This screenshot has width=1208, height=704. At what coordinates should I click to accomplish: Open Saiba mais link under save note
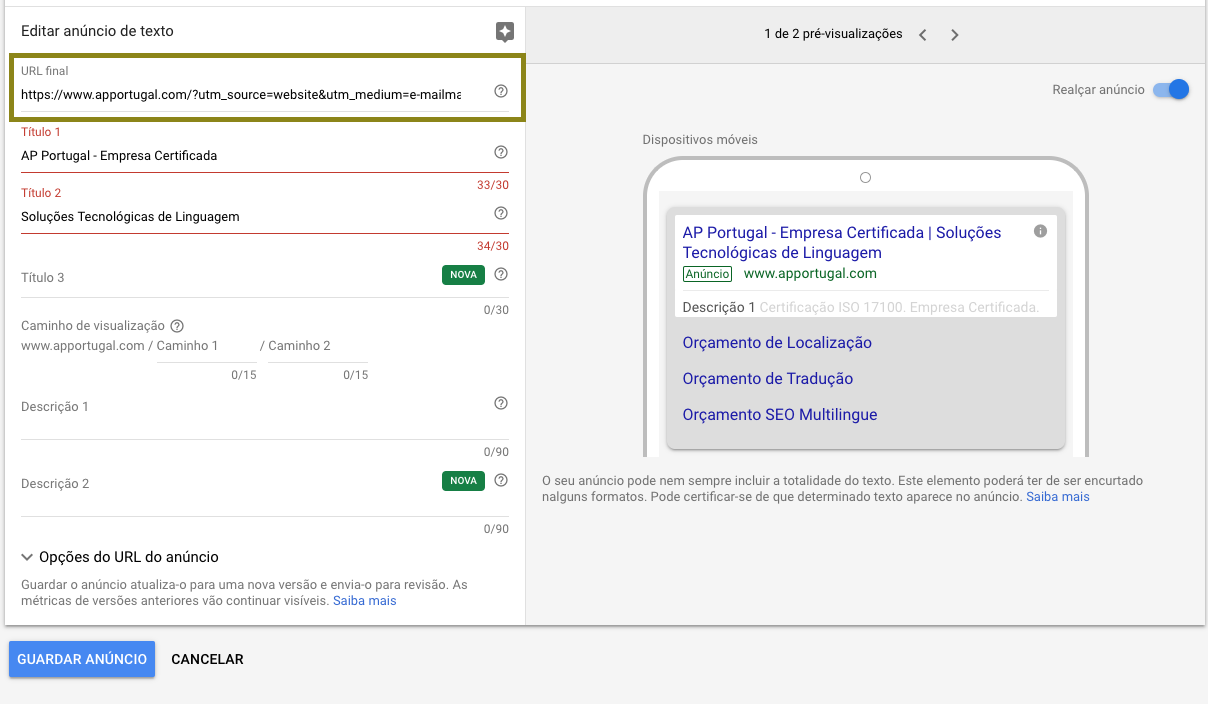pyautogui.click(x=364, y=601)
